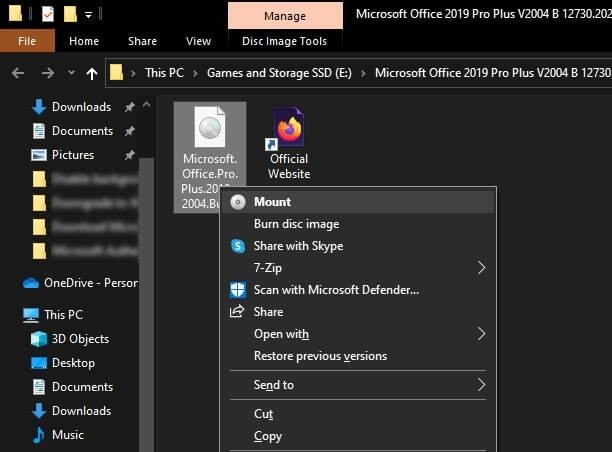The height and width of the screenshot is (452, 612).
Task: Open Documents under This PC
Action: pyautogui.click(x=82, y=387)
